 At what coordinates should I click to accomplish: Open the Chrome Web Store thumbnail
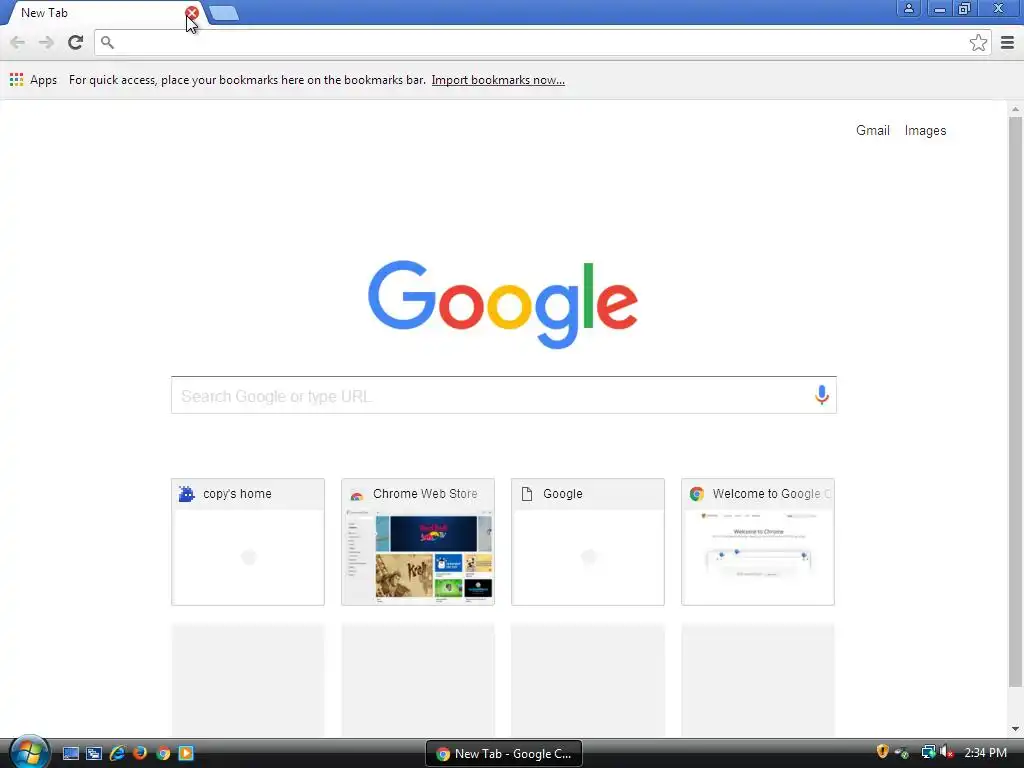tap(418, 541)
